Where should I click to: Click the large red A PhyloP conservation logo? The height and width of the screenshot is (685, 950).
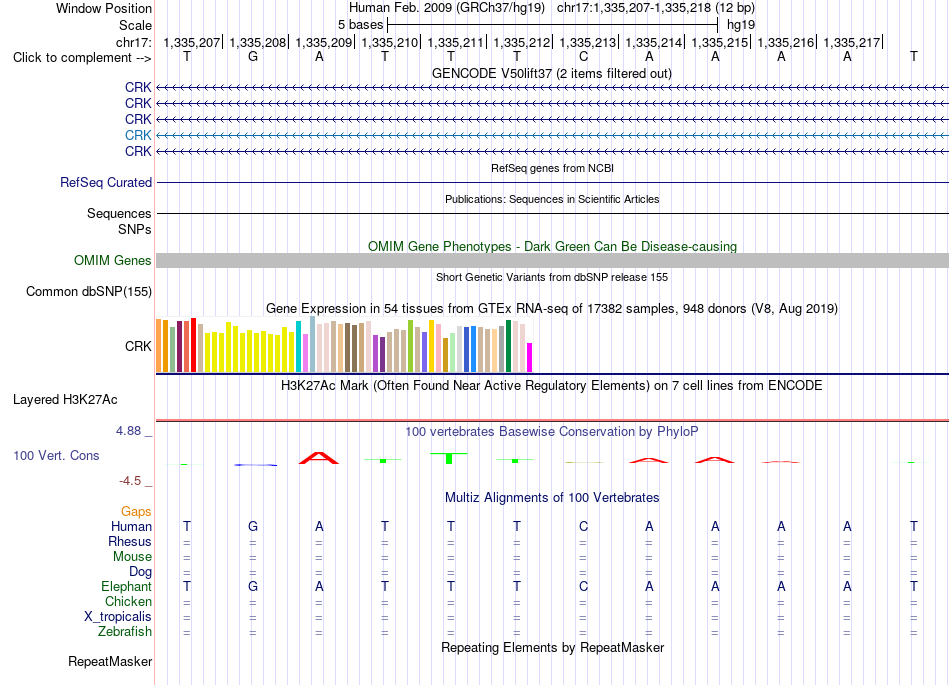[x=319, y=458]
